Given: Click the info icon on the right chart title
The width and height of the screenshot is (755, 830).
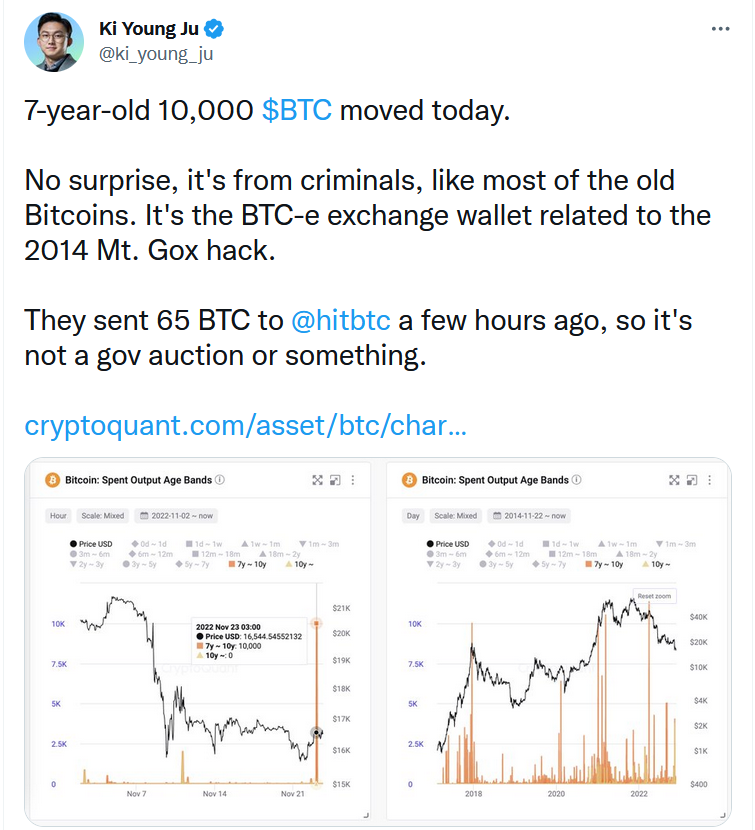Looking at the screenshot, I should [576, 480].
